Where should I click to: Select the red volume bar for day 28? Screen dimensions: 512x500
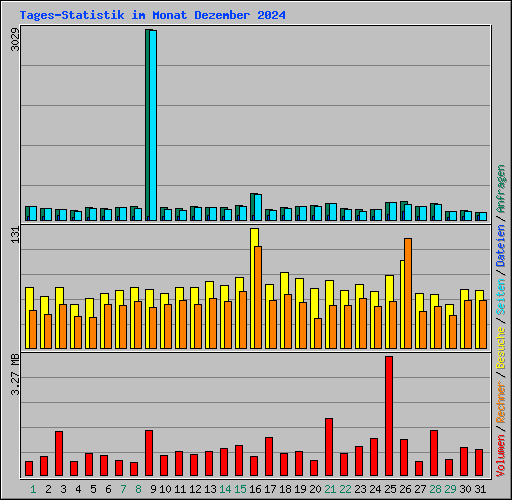pos(434,453)
